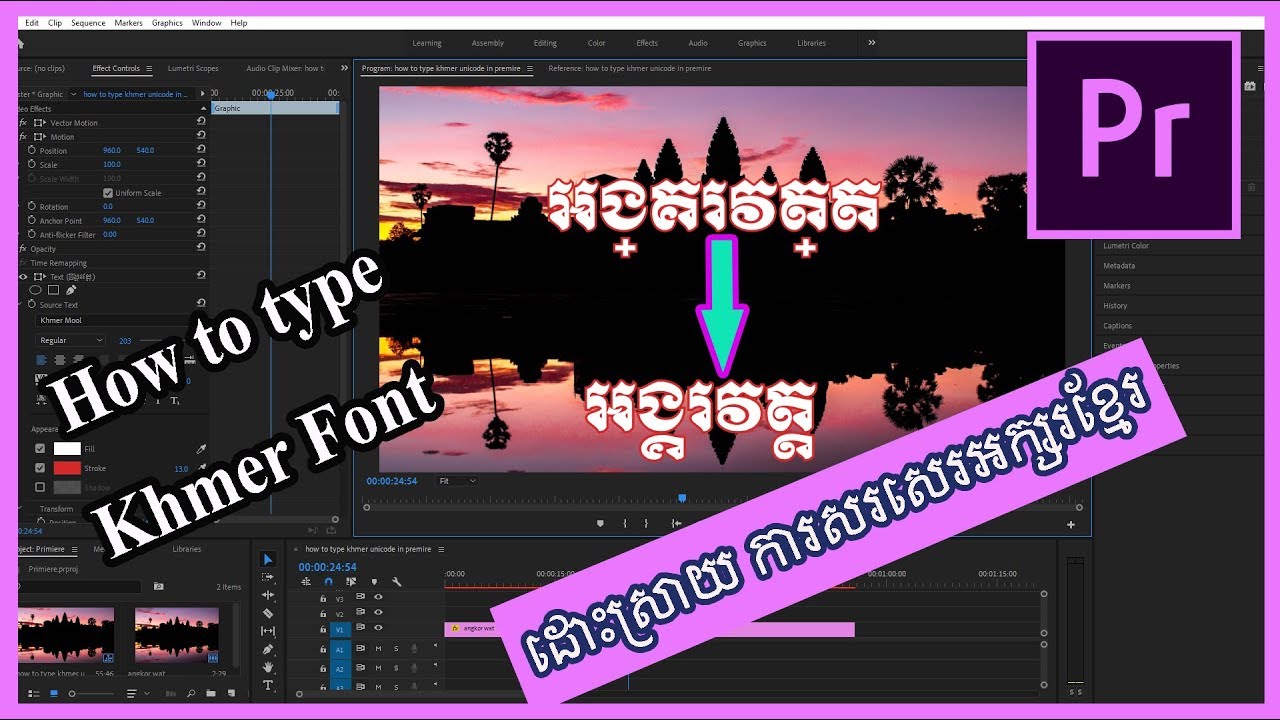Screen dimensions: 1280x720
Task: Open the Libraries tab in Project panel
Action: [x=186, y=549]
